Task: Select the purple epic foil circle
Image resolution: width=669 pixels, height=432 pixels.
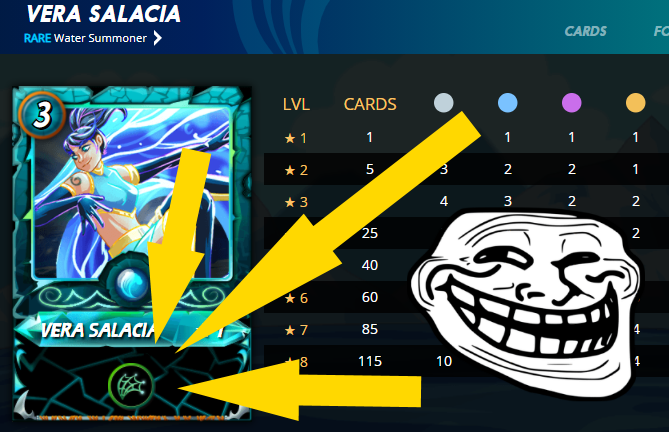Action: (x=571, y=103)
